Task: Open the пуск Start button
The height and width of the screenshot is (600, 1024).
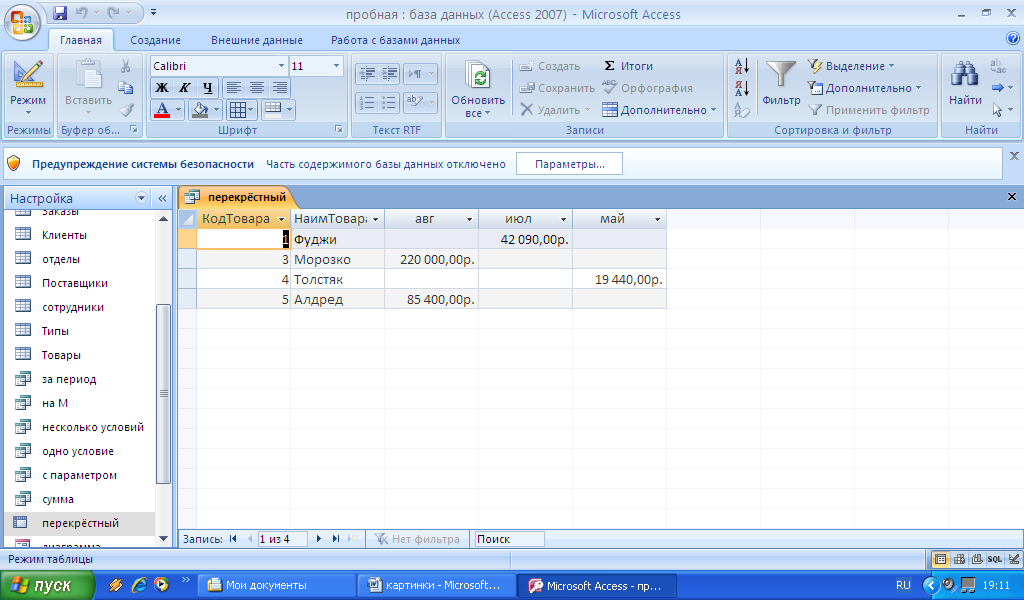Action: [x=48, y=585]
